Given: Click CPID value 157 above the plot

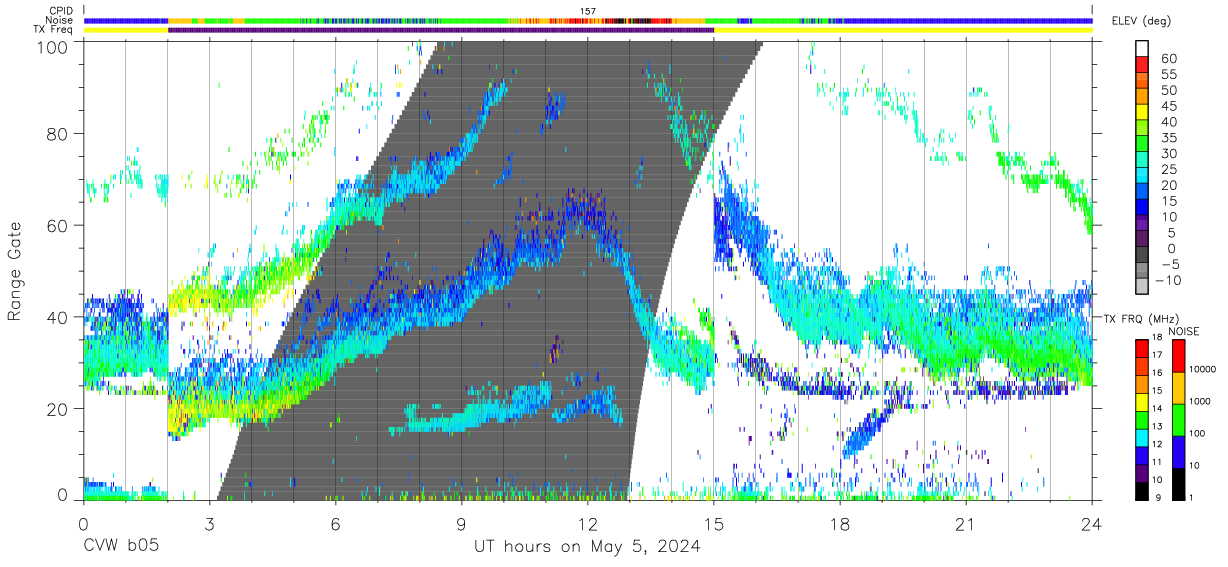Looking at the screenshot, I should (588, 11).
